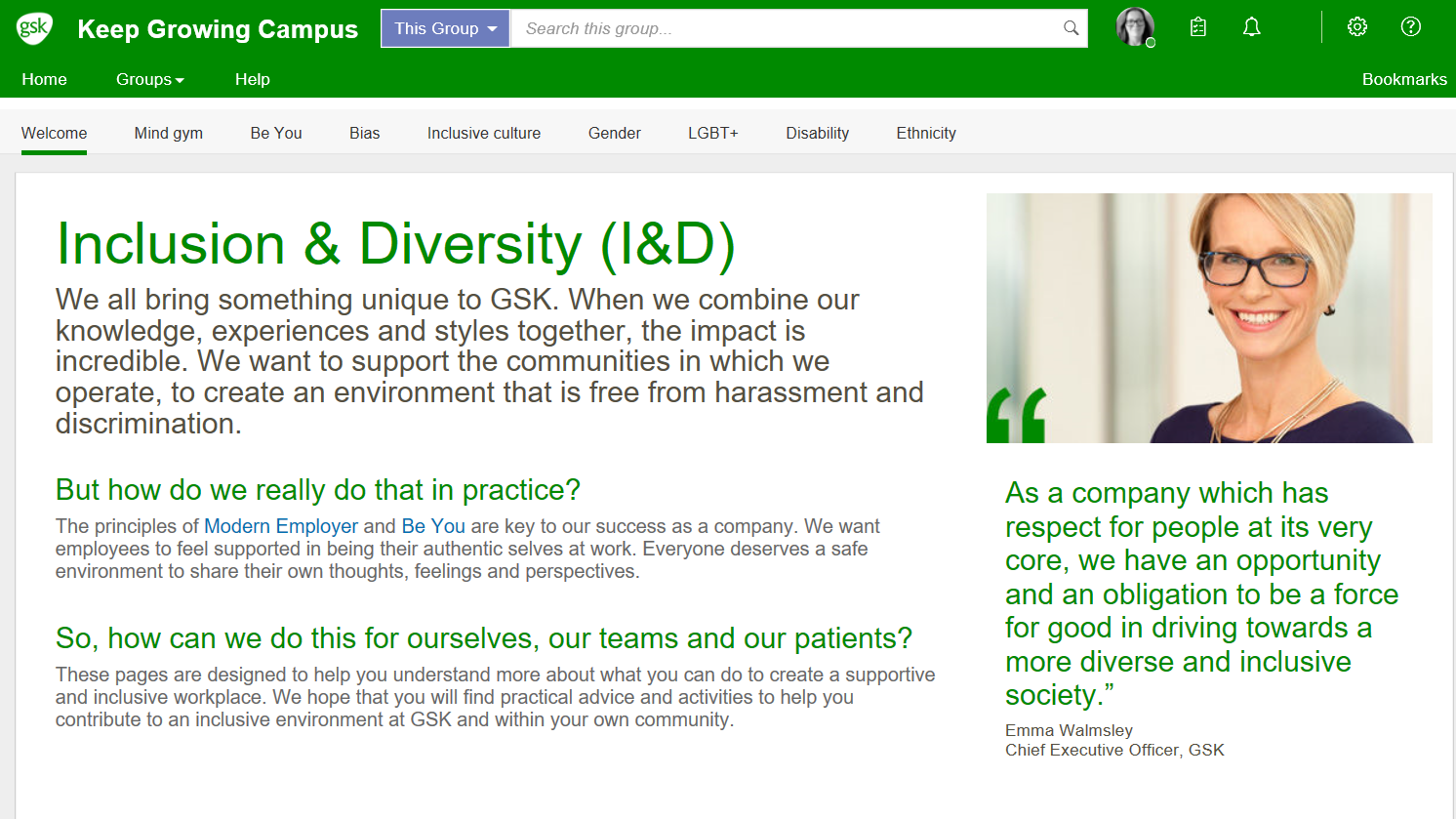Open the notifications bell icon
This screenshot has height=819, width=1456.
1252,27
